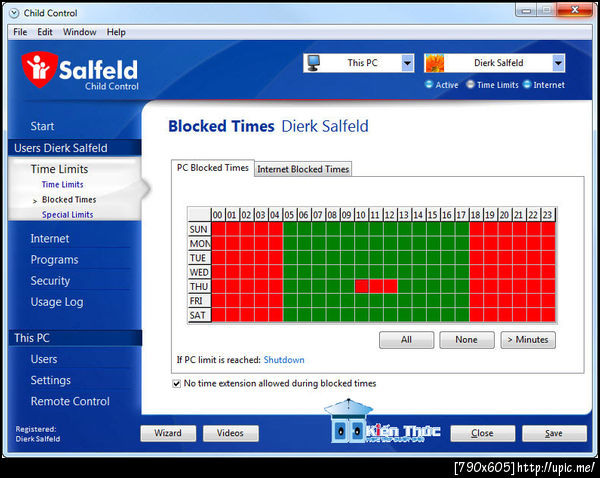This screenshot has height=478, width=600.
Task: Open the Dierk Salfeld user dropdown arrow
Action: [x=558, y=63]
